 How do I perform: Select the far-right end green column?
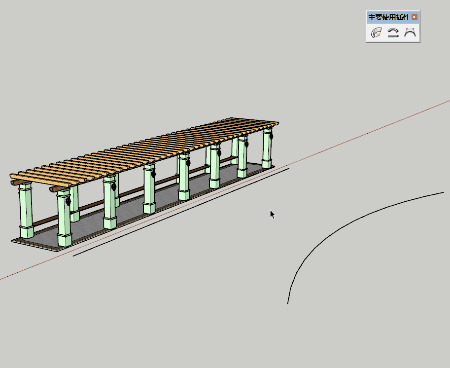pos(267,148)
